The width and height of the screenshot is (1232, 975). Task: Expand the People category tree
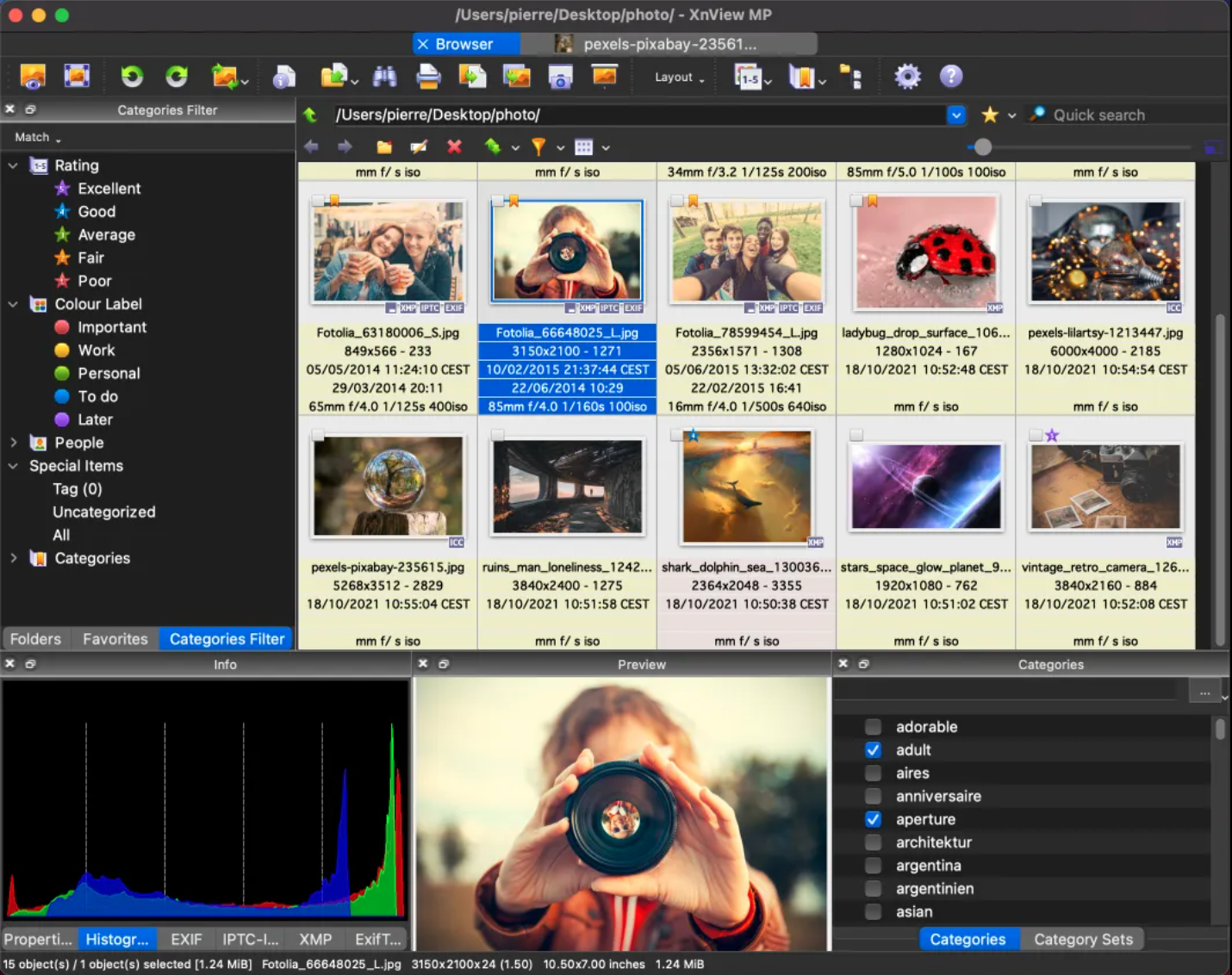[13, 442]
